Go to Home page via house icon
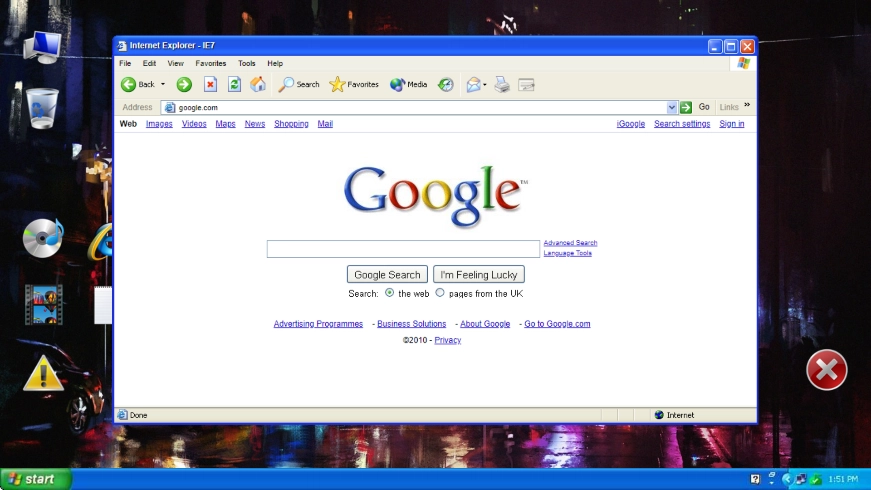871x490 pixels. point(258,85)
